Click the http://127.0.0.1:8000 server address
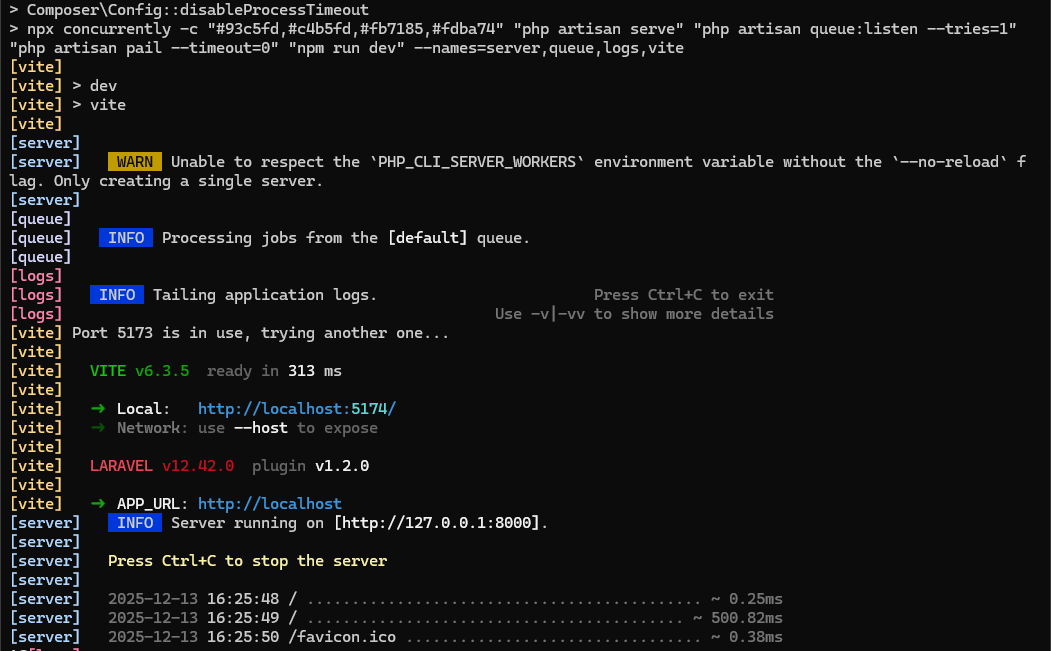Image resolution: width=1051 pixels, height=651 pixels. 440,523
